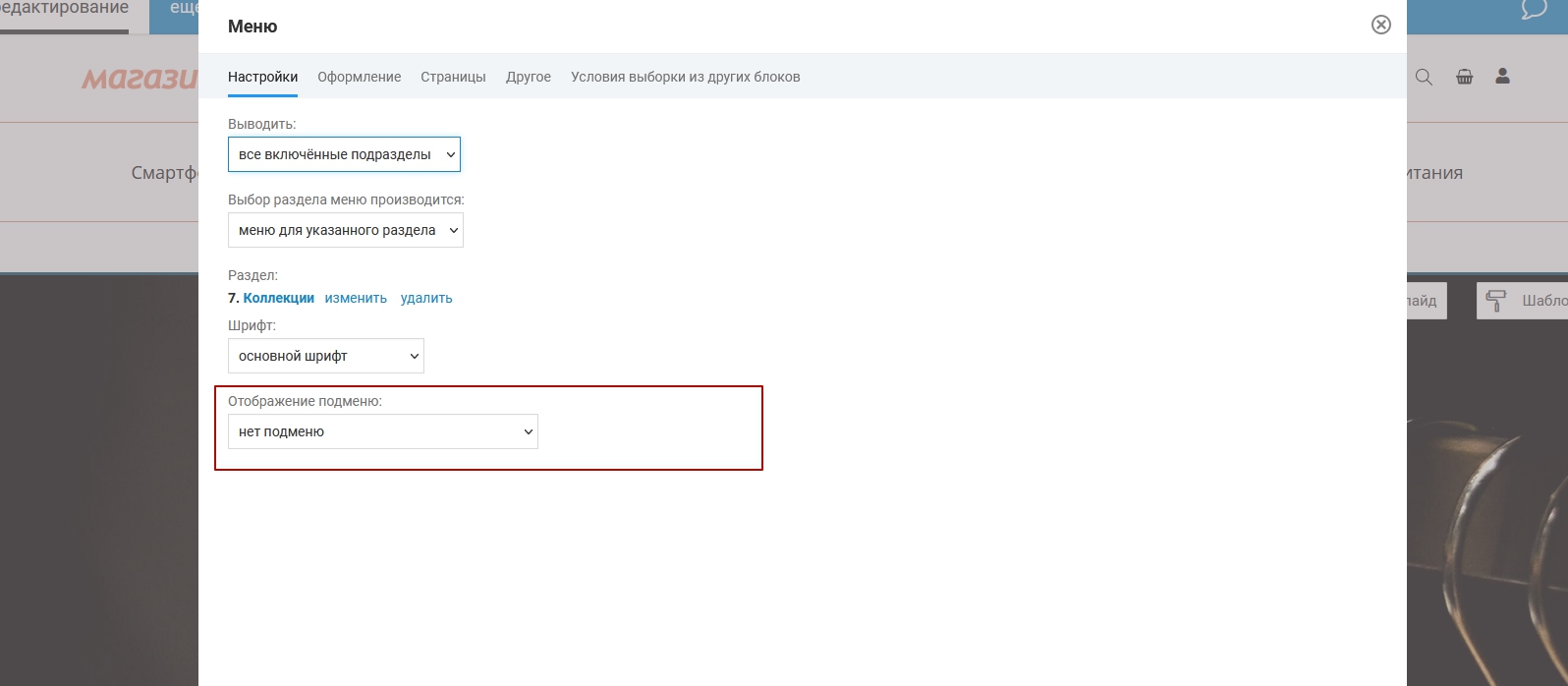Click the paint roller Шаблон icon
Image resolution: width=1568 pixels, height=686 pixels.
click(x=1495, y=301)
